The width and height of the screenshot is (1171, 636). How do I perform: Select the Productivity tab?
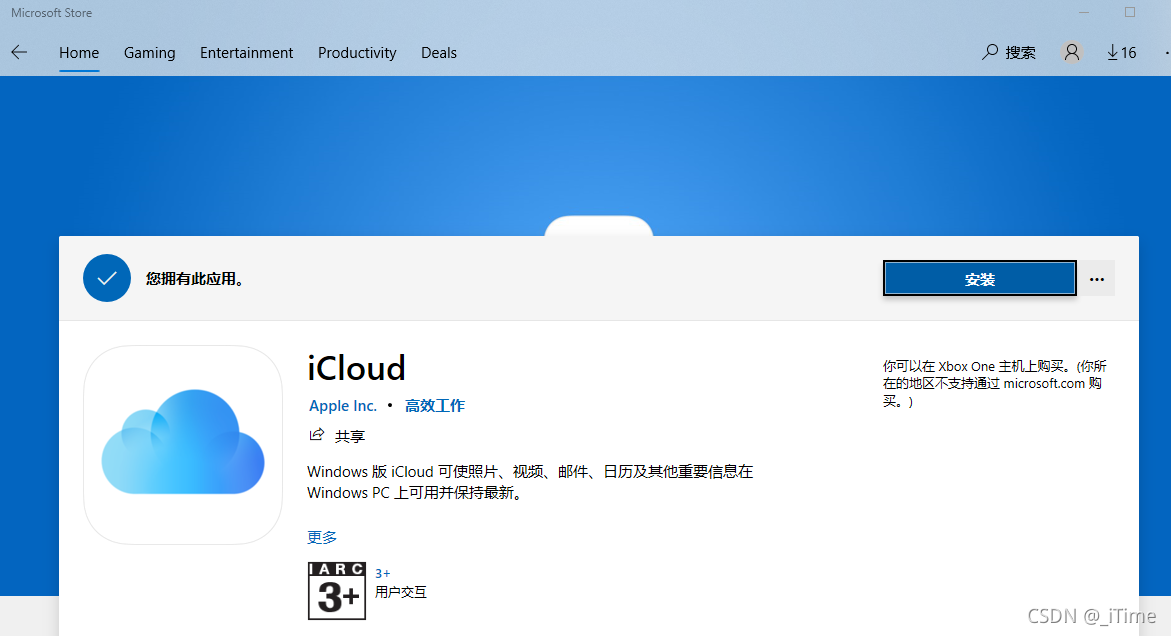click(x=357, y=53)
